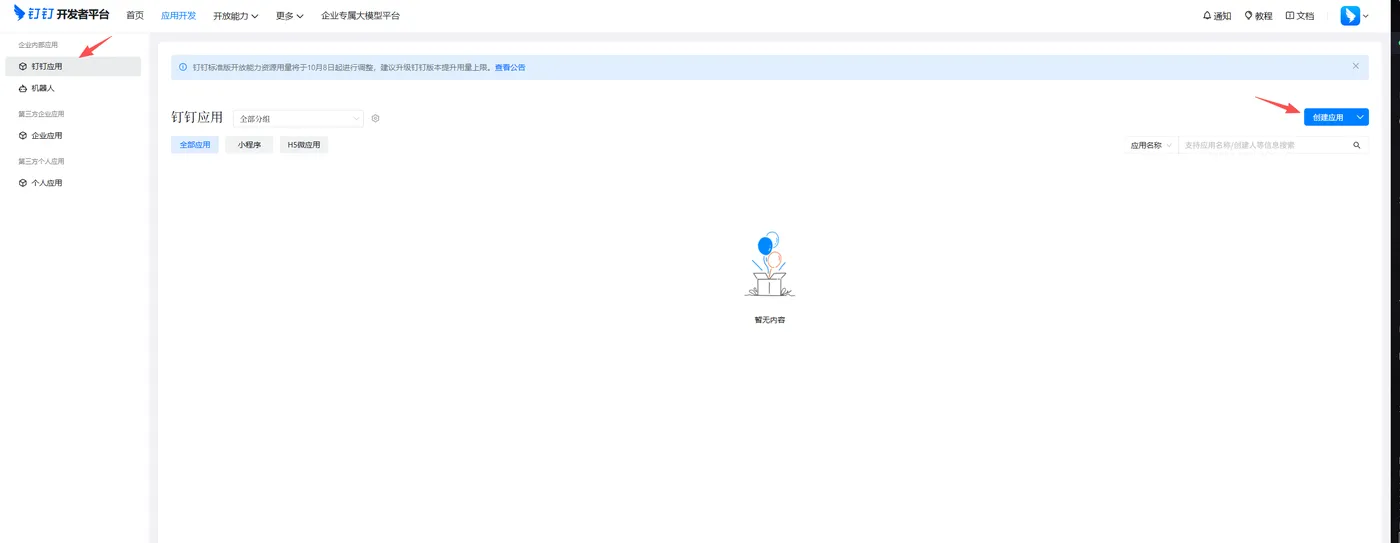Click the 第三方个人应用 section label
The width and height of the screenshot is (1400, 543).
tap(41, 161)
